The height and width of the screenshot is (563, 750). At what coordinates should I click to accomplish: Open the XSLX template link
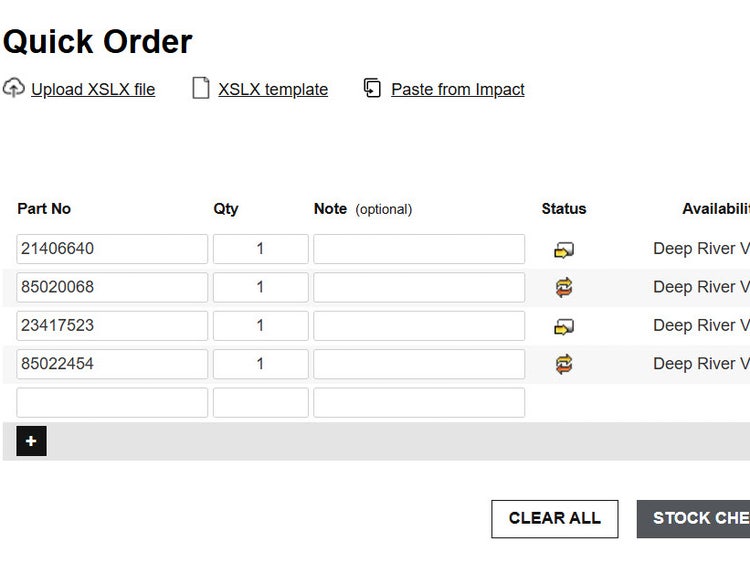(273, 89)
